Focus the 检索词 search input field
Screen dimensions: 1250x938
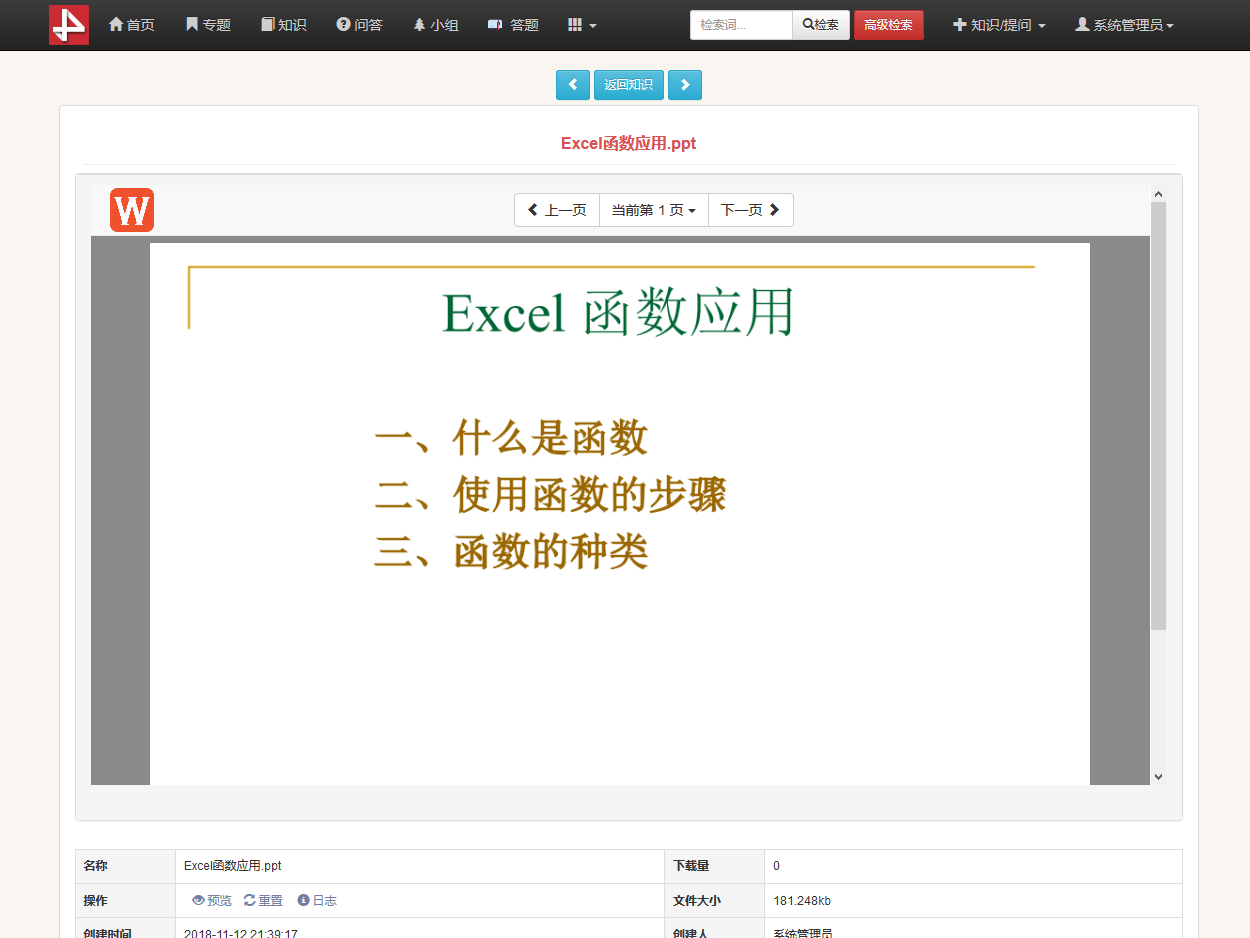point(741,25)
